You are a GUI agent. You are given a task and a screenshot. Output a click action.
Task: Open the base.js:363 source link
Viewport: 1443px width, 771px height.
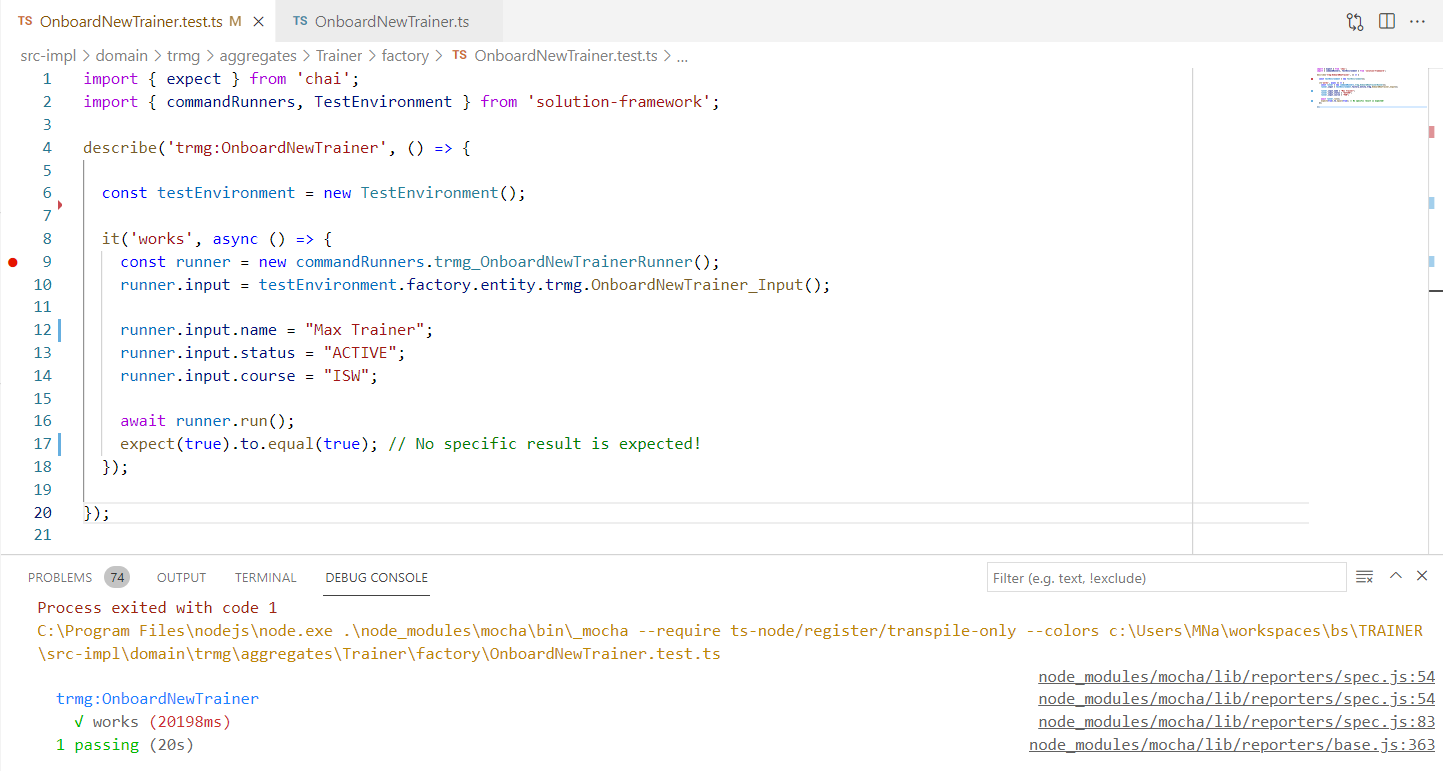point(1232,744)
